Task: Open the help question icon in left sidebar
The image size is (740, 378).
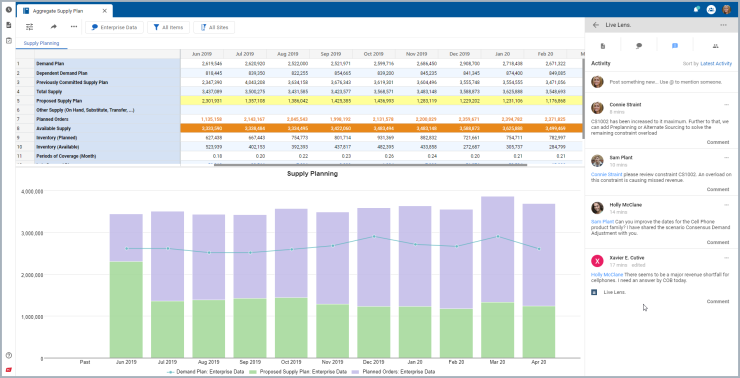Action: 8,355
